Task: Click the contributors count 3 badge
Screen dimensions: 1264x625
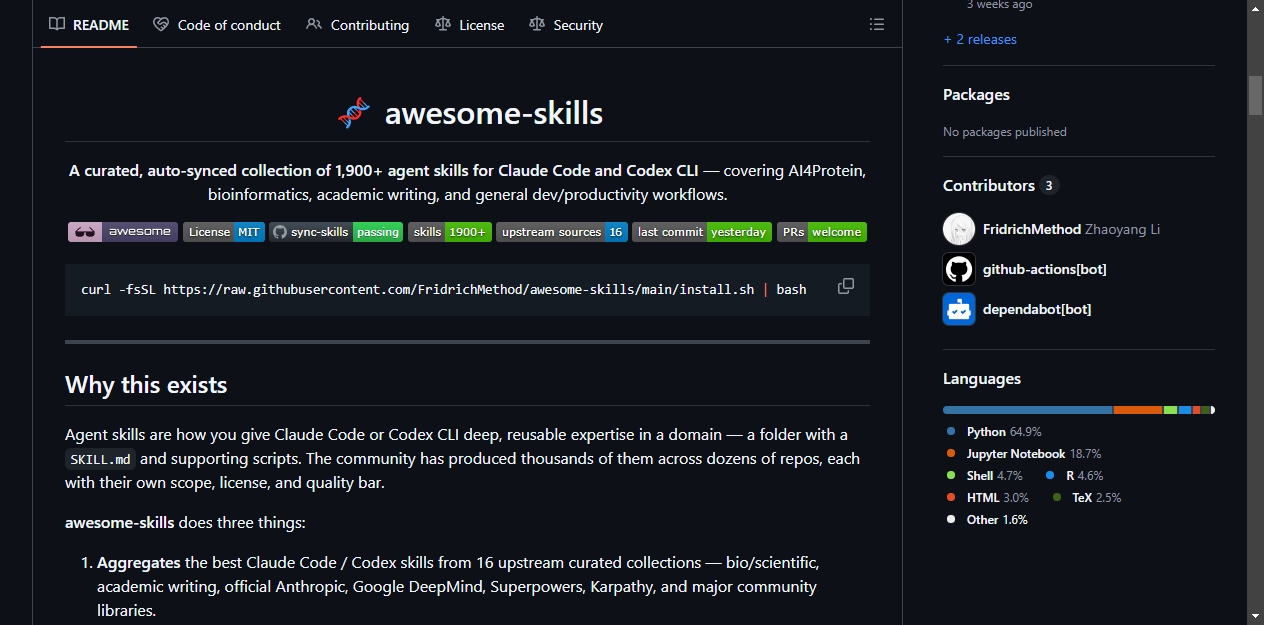Action: (1049, 186)
